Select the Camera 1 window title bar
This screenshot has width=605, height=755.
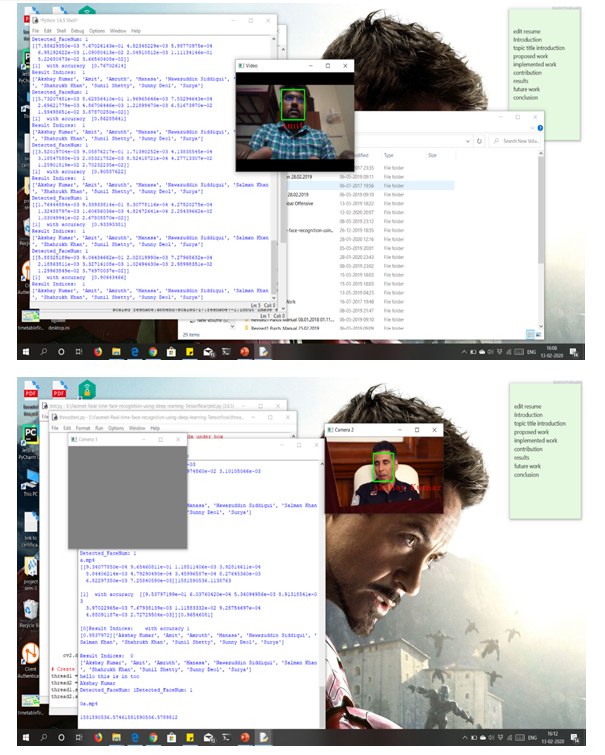point(127,440)
